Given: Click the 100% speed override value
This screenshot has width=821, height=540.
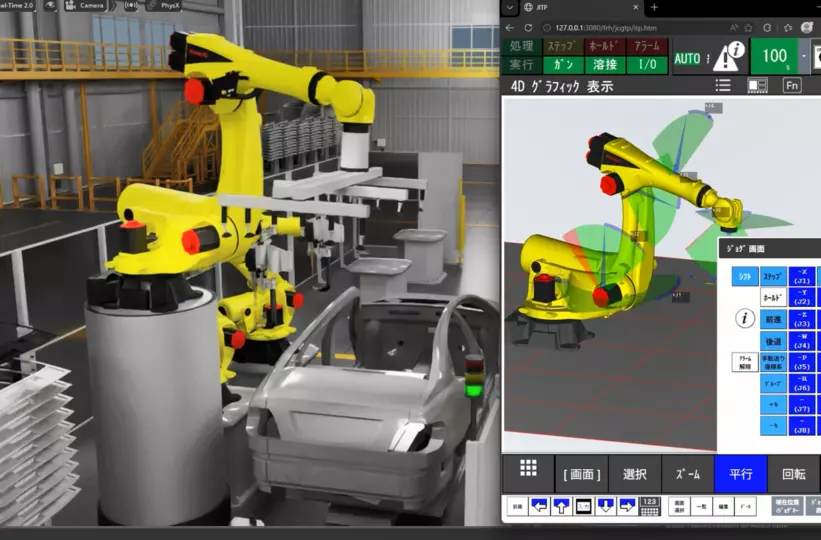Looking at the screenshot, I should tap(775, 56).
